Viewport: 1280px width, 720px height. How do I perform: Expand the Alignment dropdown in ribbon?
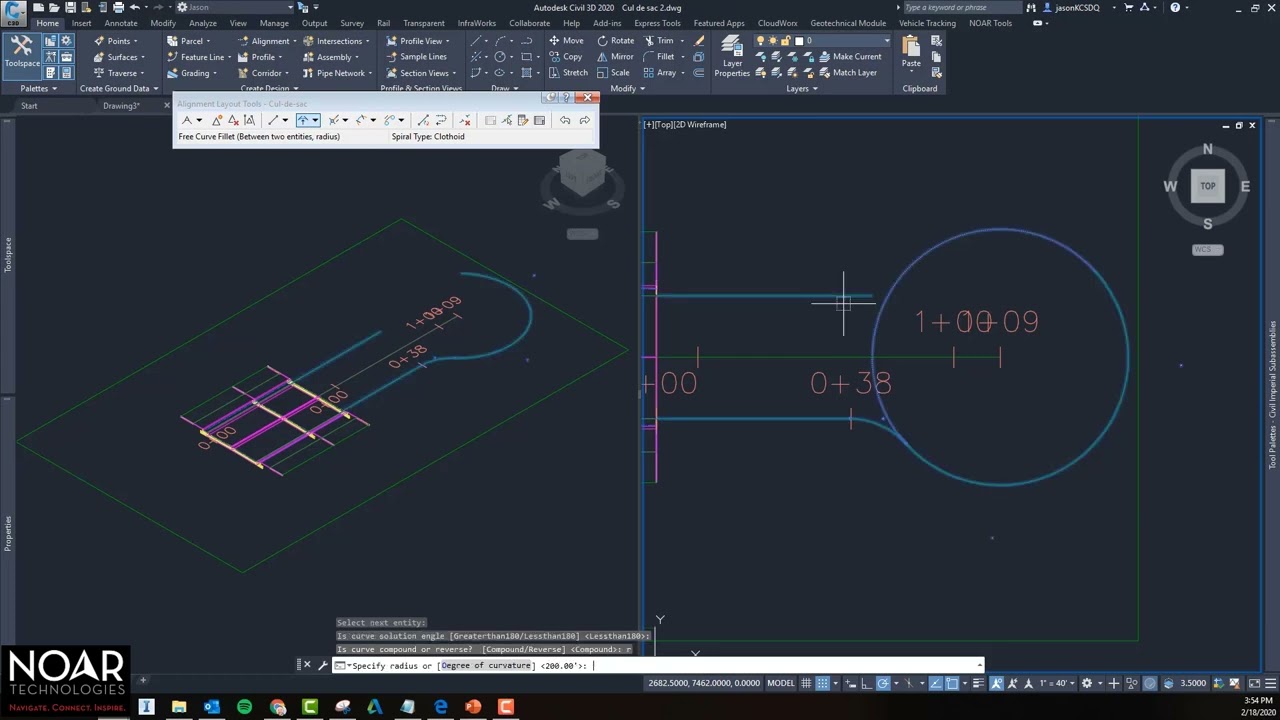[295, 41]
